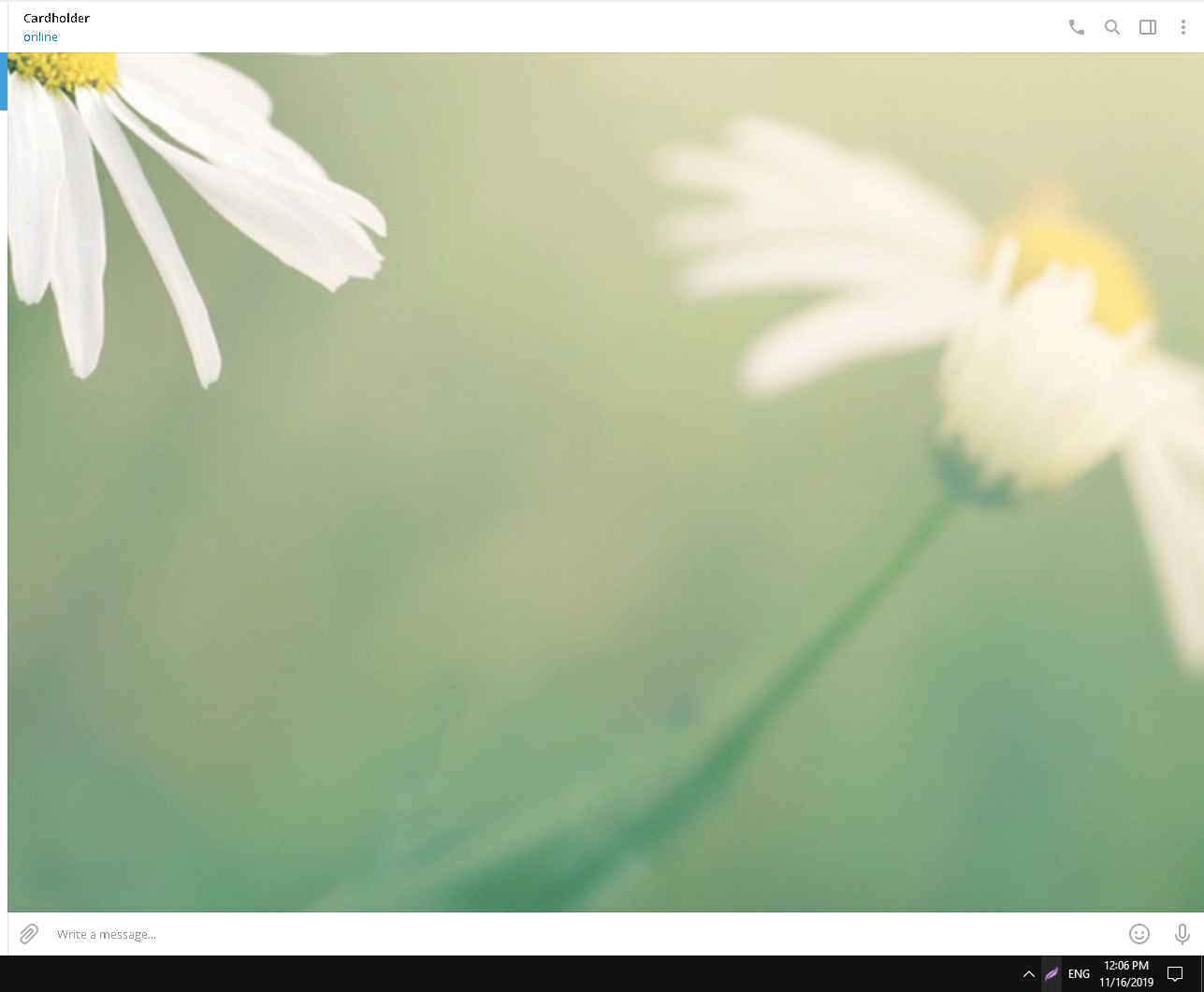Open the taskbar clock and calendar
Screen dimensions: 1204x992
1125,973
